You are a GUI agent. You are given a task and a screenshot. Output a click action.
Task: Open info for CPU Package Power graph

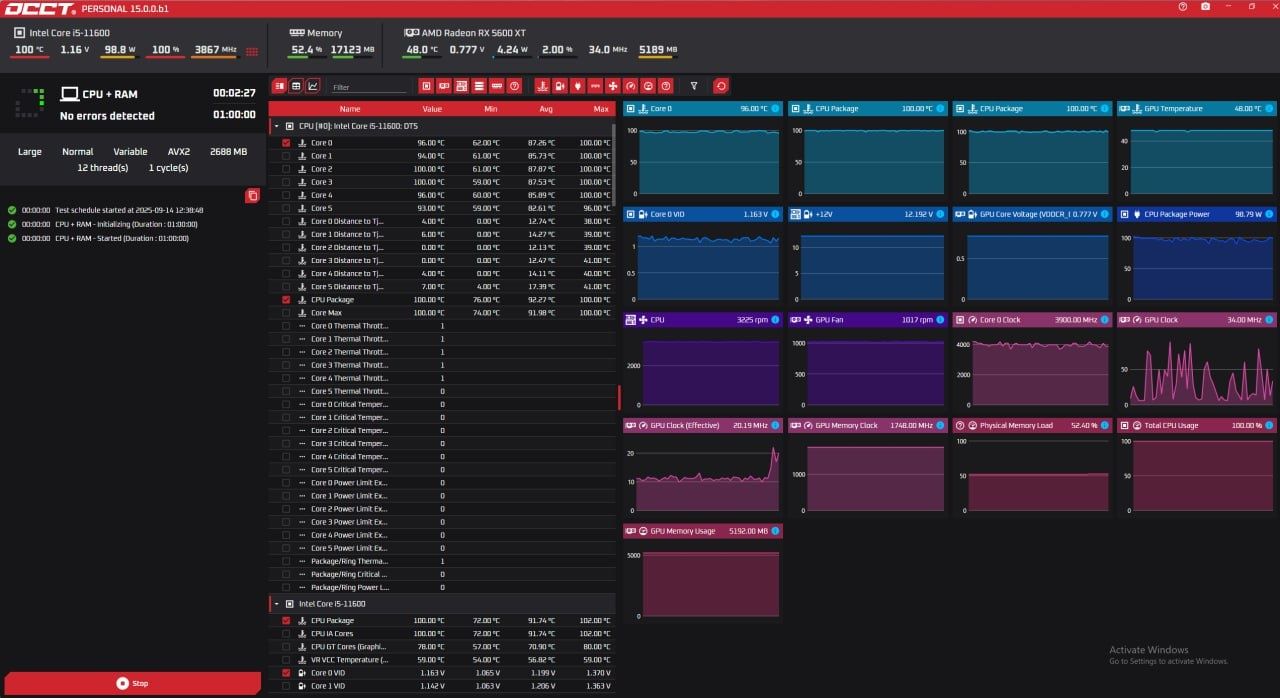tap(1270, 214)
